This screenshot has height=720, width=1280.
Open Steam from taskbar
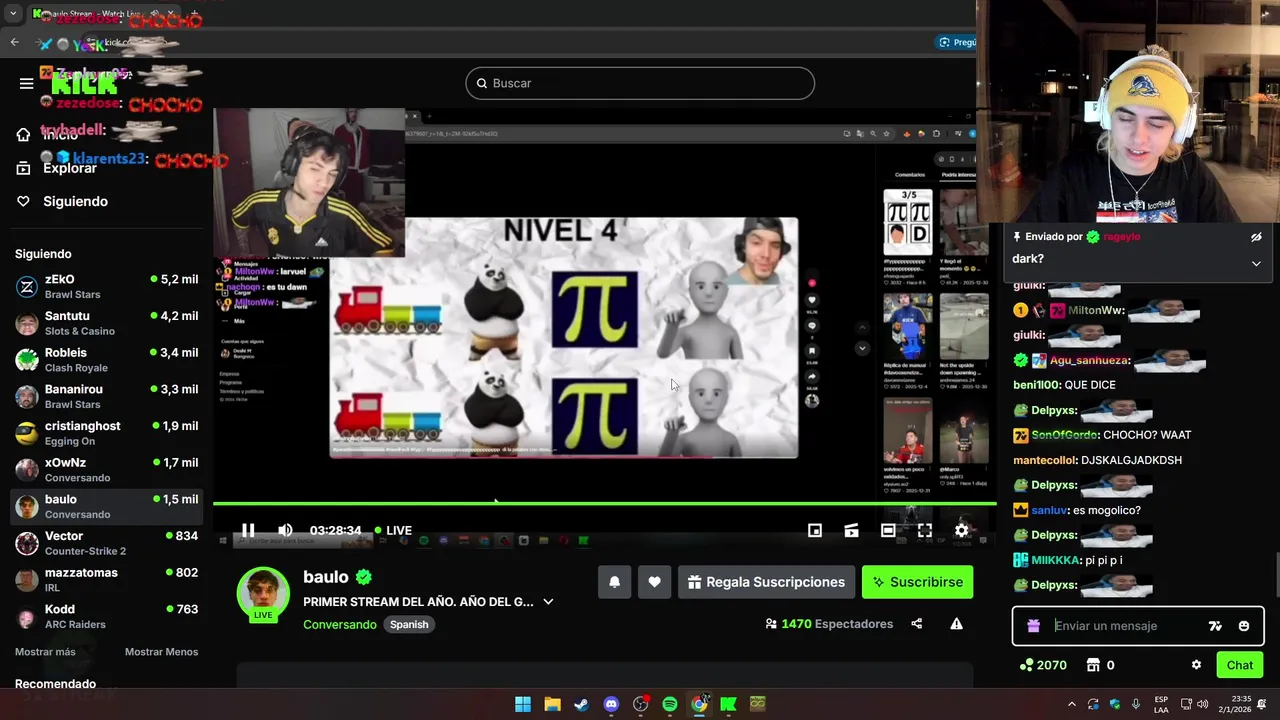(x=581, y=704)
